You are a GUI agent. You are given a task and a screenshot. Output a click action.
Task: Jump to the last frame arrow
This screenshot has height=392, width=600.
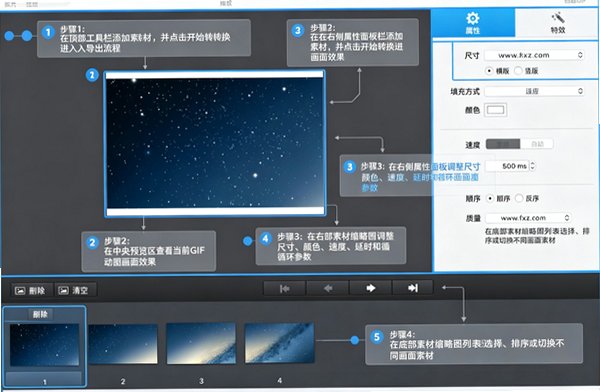(412, 288)
